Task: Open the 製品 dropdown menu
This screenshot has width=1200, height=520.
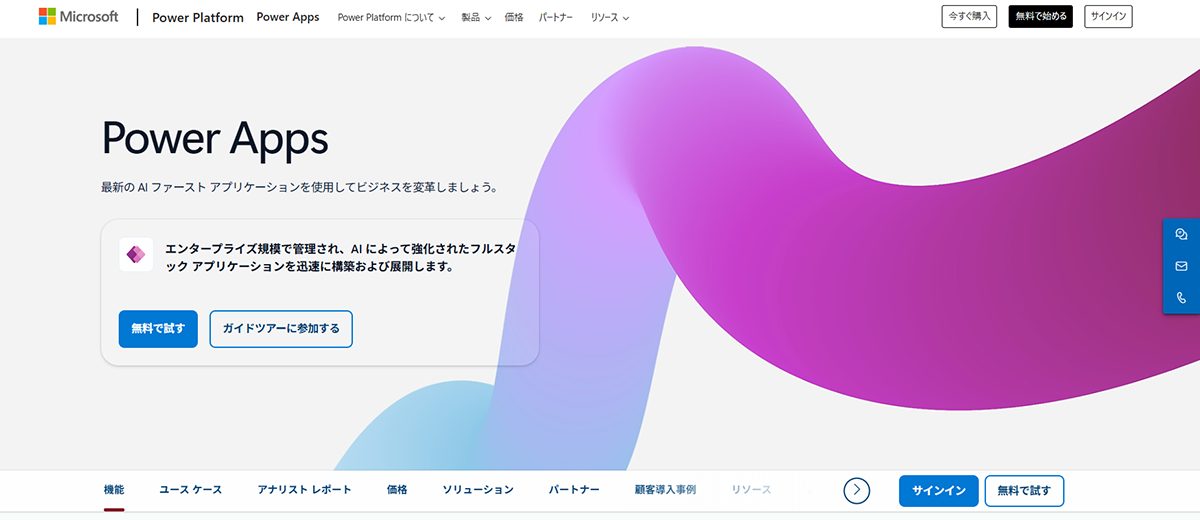Action: [x=476, y=18]
